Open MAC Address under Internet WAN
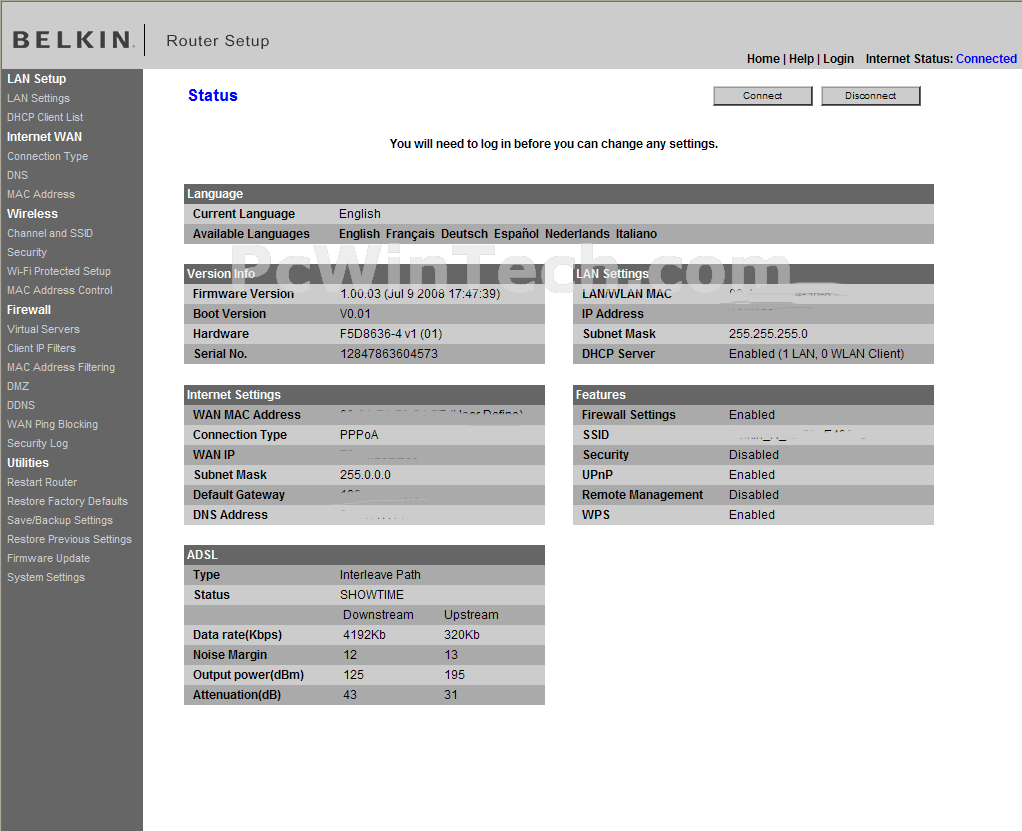The height and width of the screenshot is (831, 1022). click(x=41, y=194)
